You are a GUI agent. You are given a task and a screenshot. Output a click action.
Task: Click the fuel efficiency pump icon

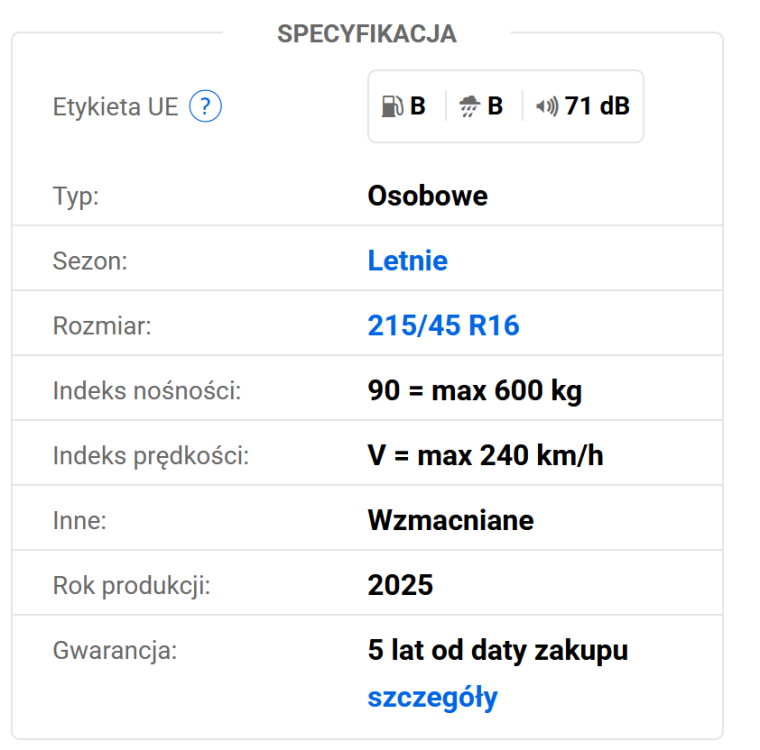point(391,106)
